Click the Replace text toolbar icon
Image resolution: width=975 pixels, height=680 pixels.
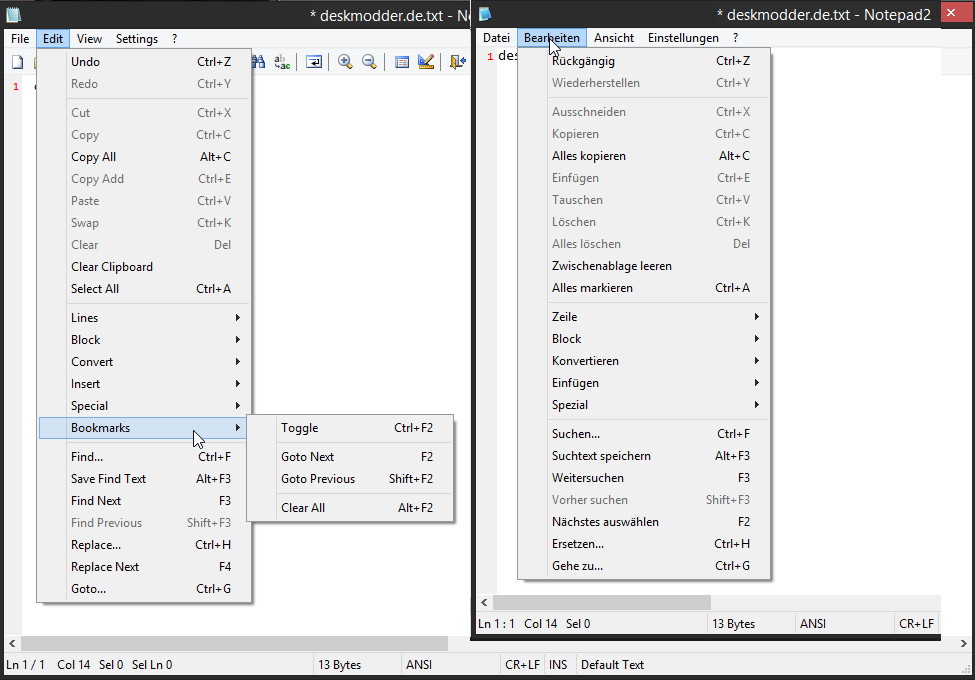point(282,62)
